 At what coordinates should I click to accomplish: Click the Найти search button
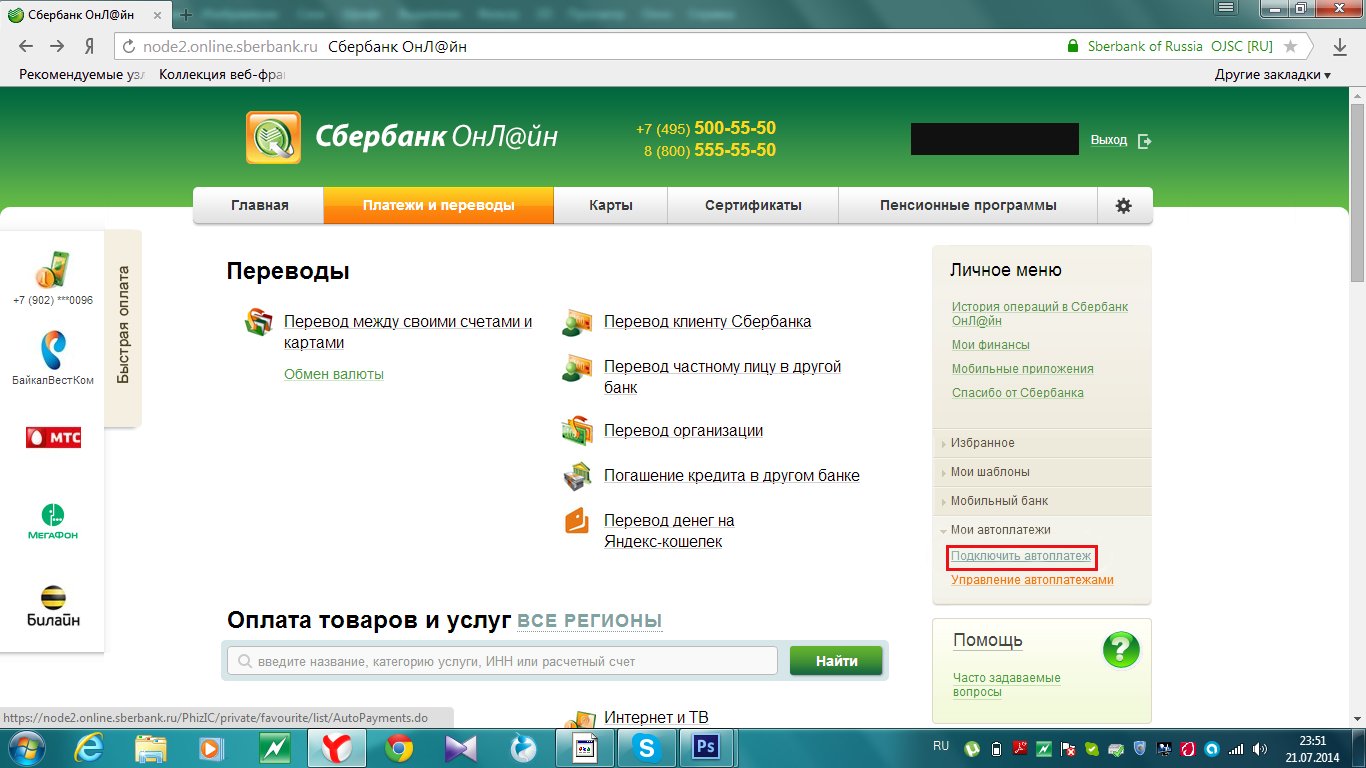pos(836,661)
